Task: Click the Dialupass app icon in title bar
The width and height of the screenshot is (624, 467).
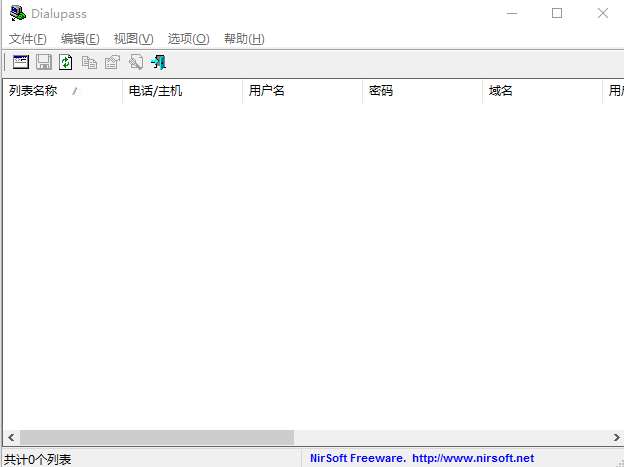Action: 18,14
